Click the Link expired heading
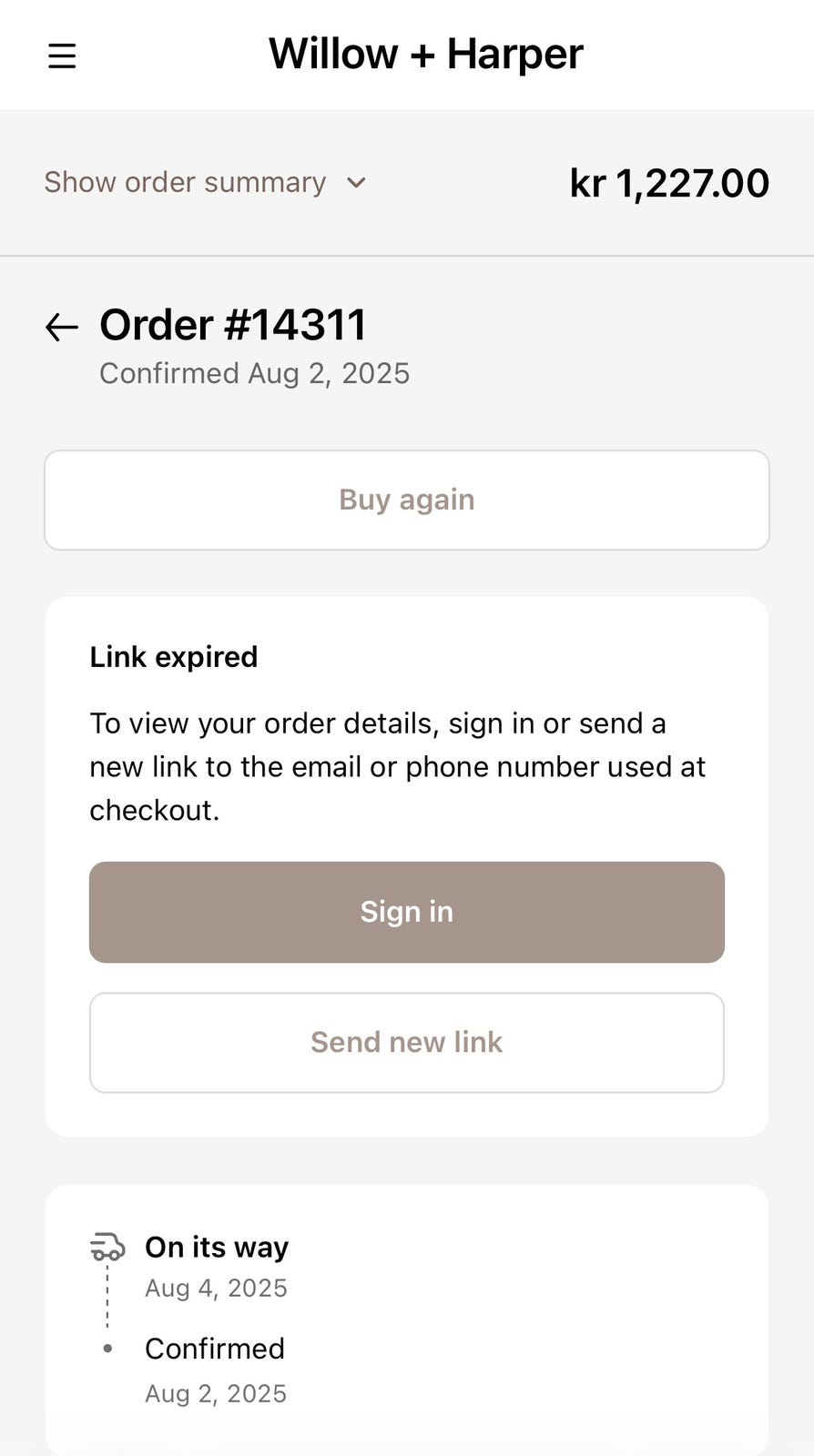The height and width of the screenshot is (1456, 814). (x=174, y=656)
